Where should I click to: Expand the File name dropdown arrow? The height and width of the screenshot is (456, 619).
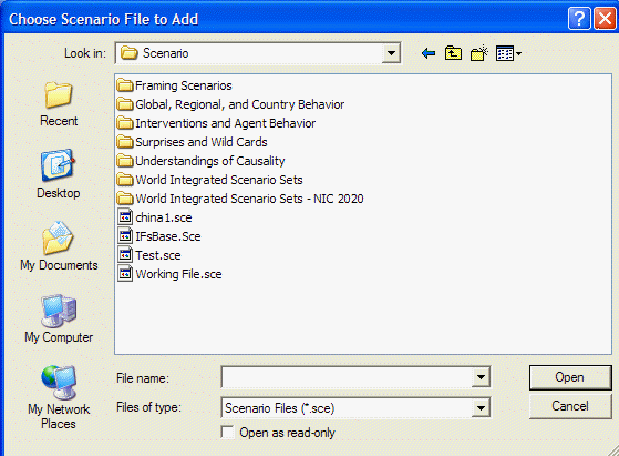(481, 377)
